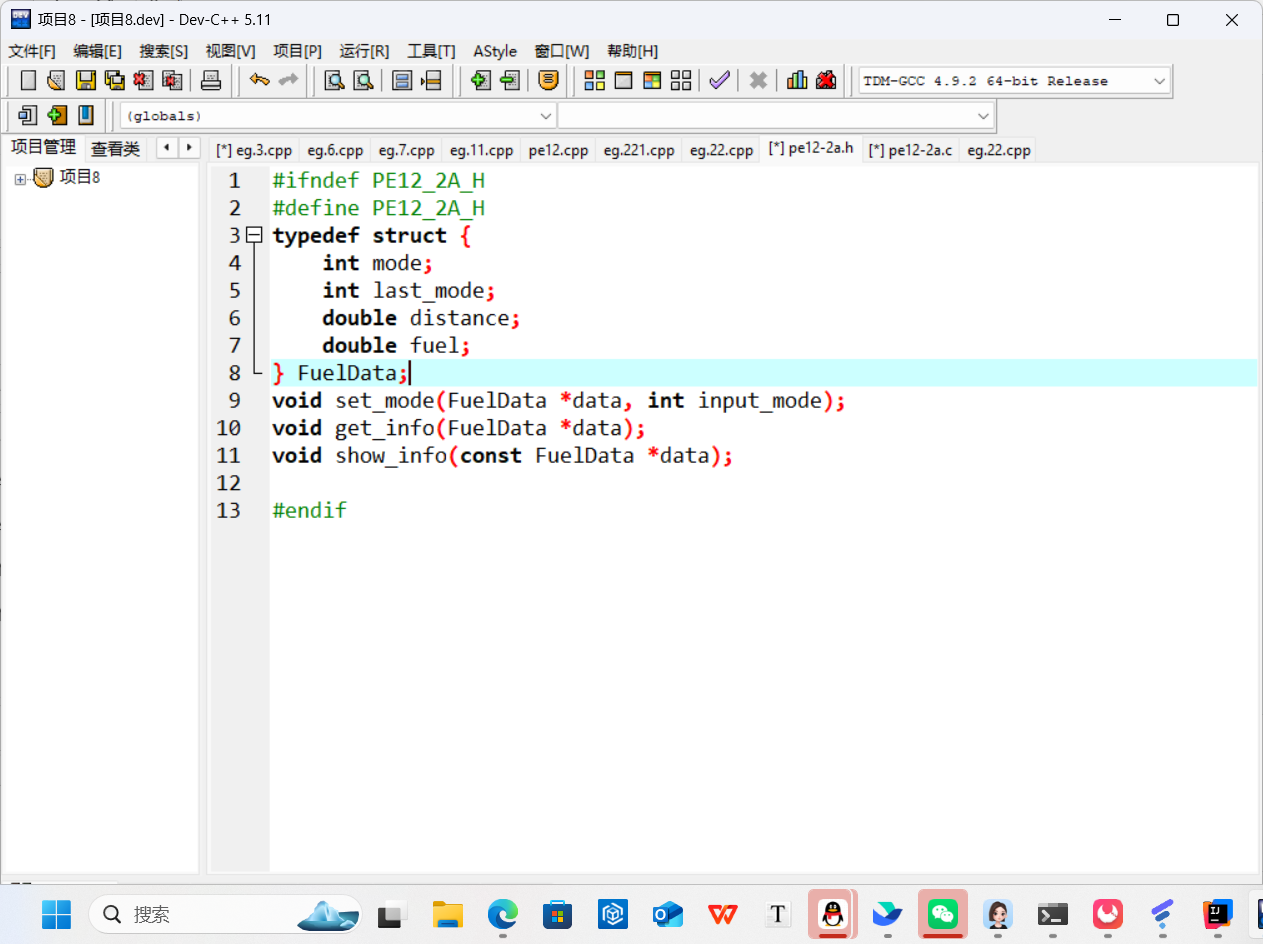Open the 搜索[S] menu
This screenshot has height=944, width=1263.
164,51
